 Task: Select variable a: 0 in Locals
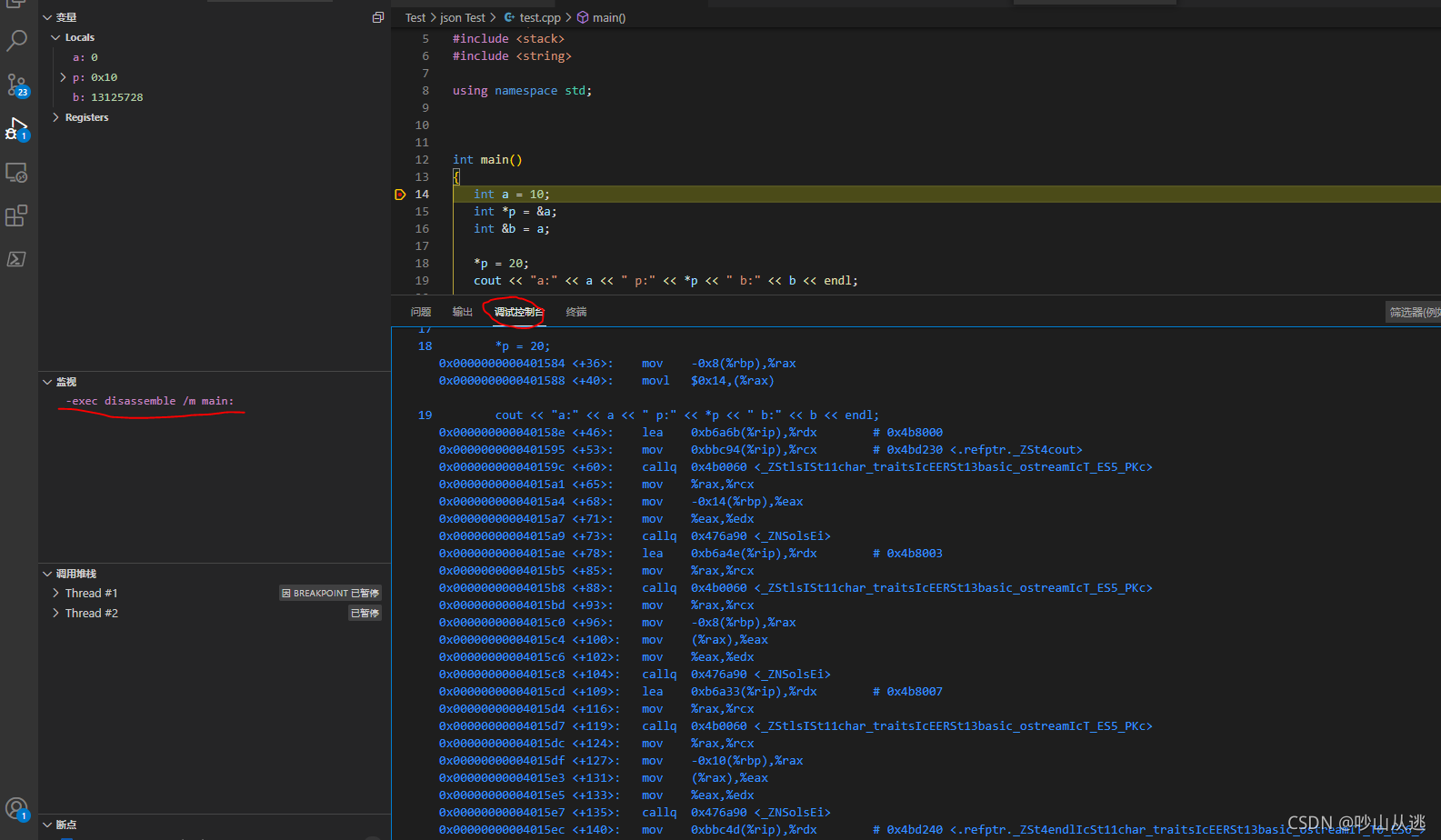click(x=85, y=57)
